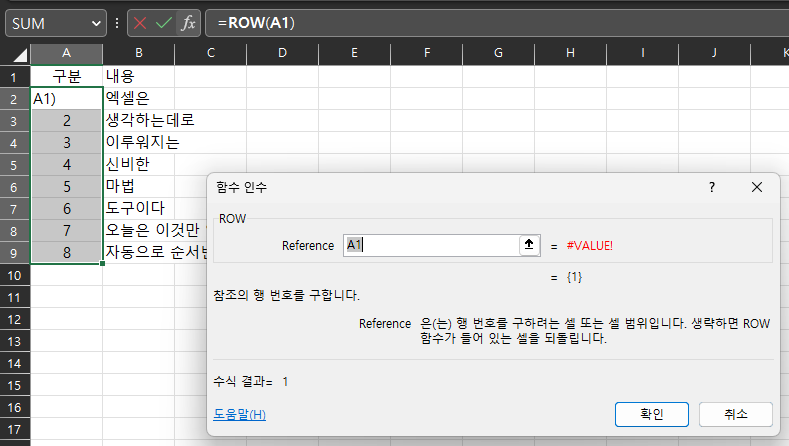Open dialog help question mark icon
789x446 pixels.
click(712, 187)
